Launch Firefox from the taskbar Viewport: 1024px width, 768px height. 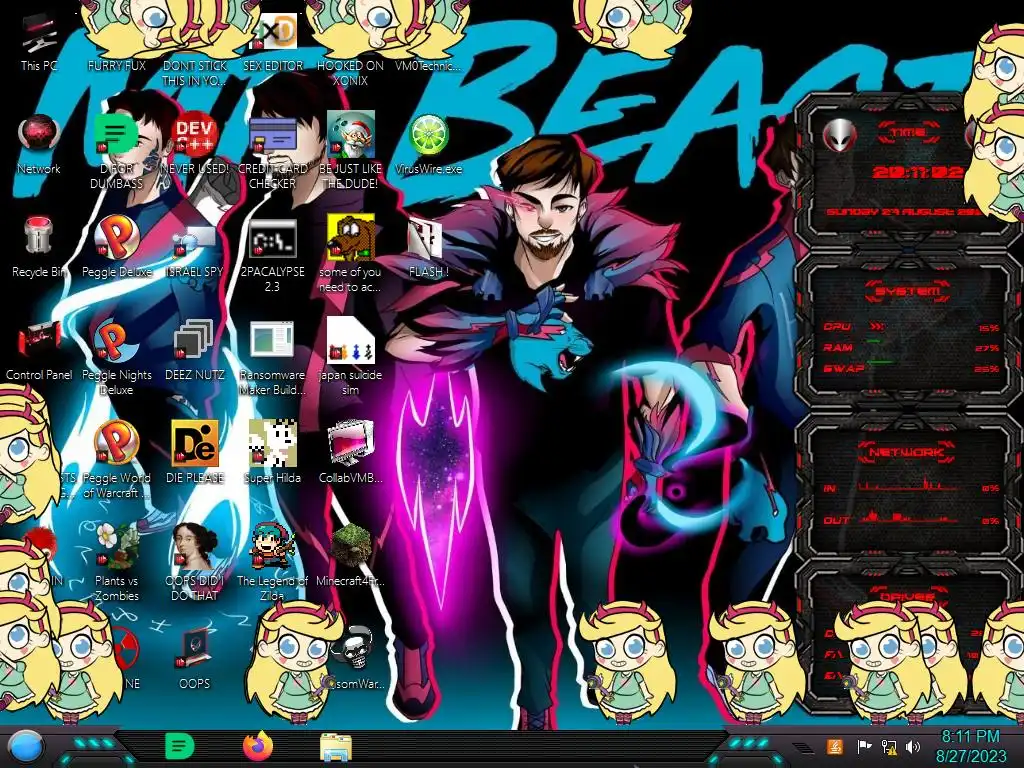[x=258, y=746]
